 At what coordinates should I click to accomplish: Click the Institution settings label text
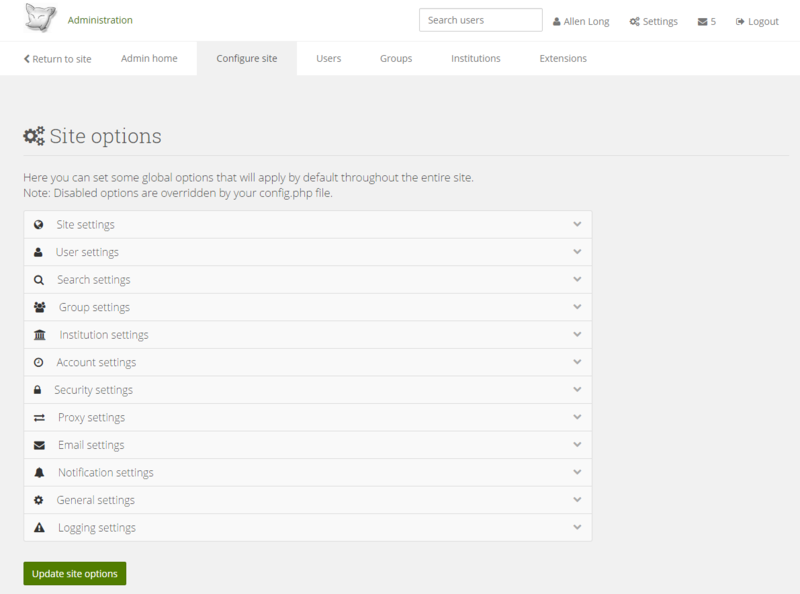pos(104,335)
